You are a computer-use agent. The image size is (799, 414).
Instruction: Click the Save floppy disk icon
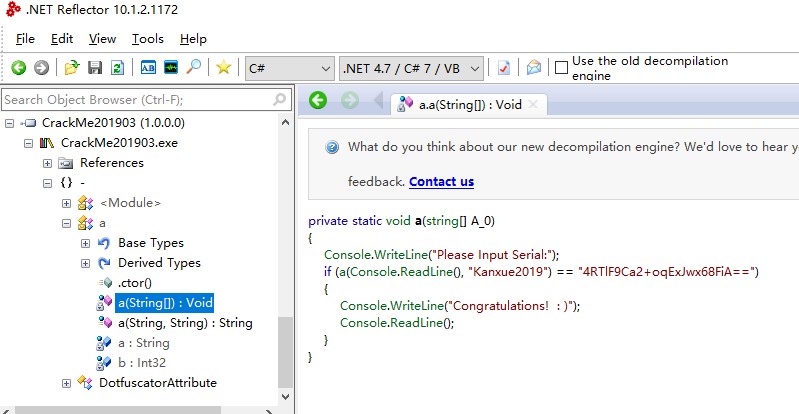95,67
